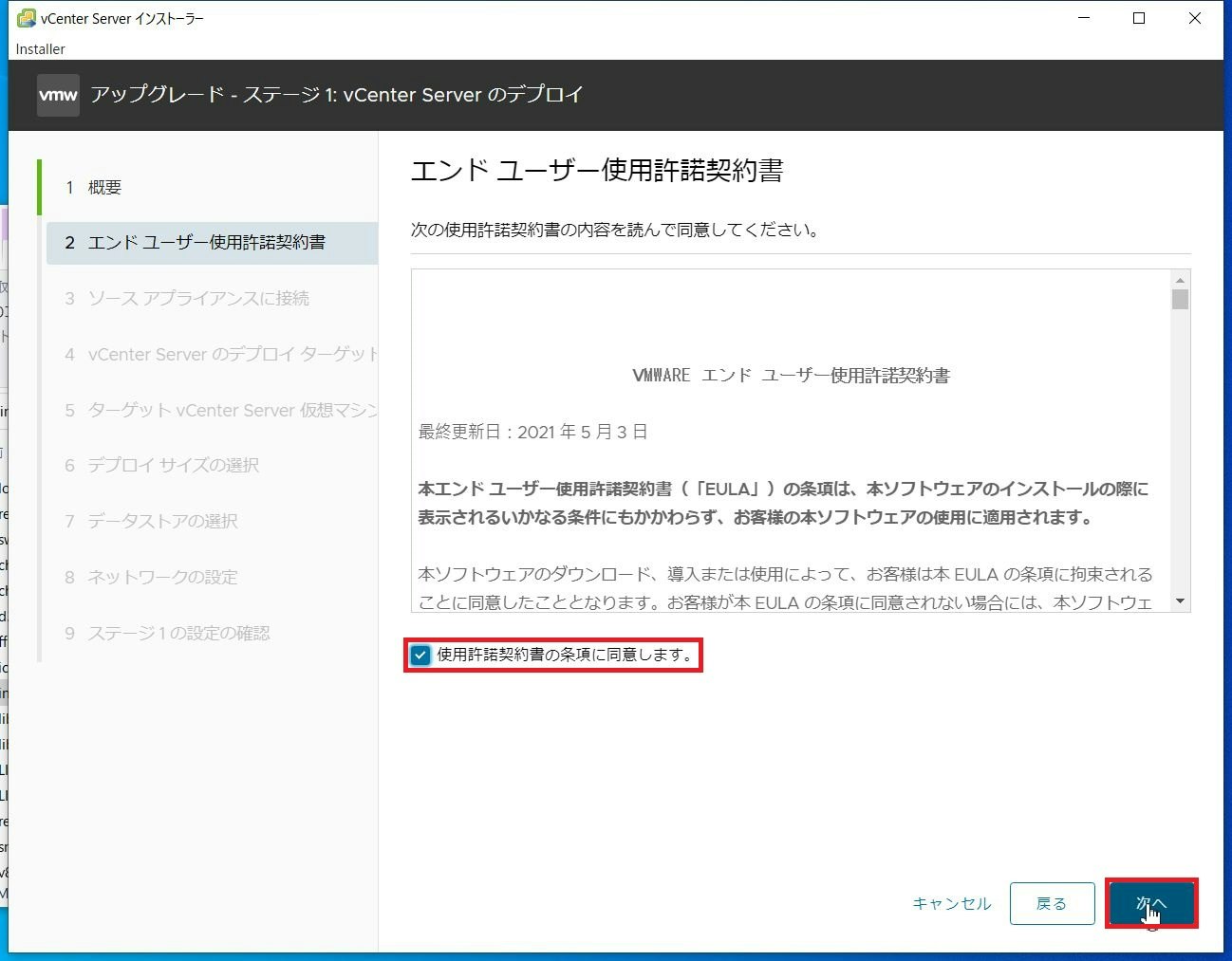Click the EULA heading VMWARE エンド ユーザー使用許諾契約書
1232x961 pixels.
coord(791,376)
